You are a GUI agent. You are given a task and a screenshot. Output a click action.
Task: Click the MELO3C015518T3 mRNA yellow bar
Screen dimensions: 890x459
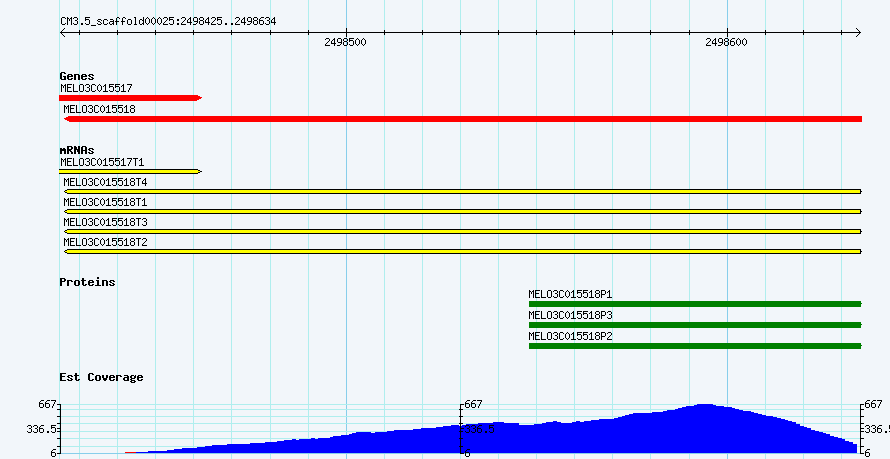(x=463, y=231)
